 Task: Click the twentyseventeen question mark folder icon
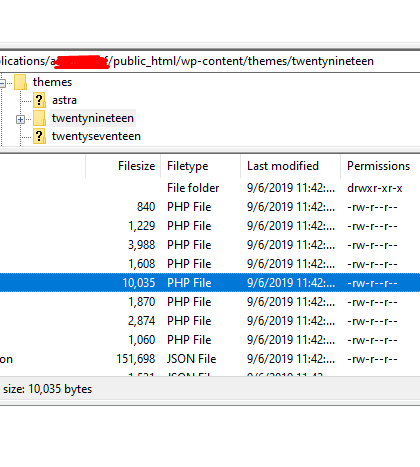coord(39,136)
